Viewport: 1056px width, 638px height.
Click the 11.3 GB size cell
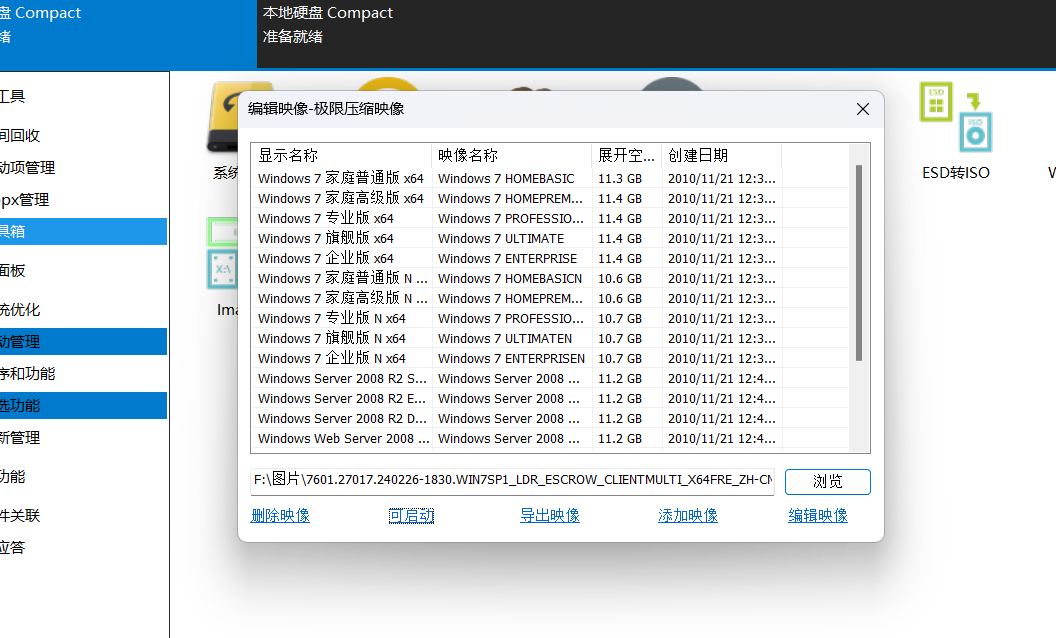click(620, 179)
